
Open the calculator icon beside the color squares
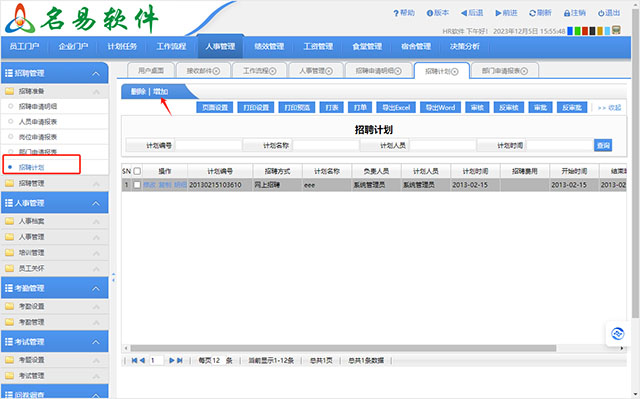point(616,30)
